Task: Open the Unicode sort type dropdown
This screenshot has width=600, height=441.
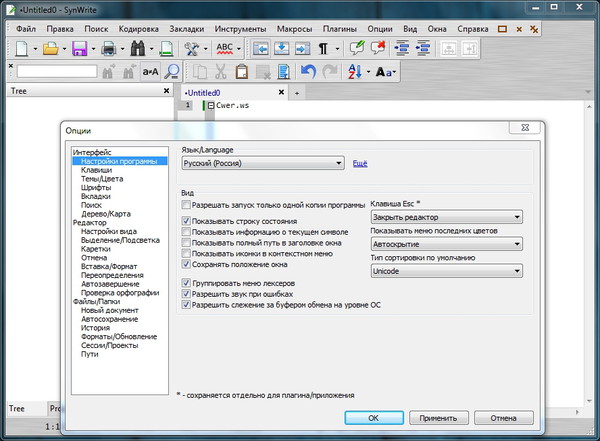Action: [x=446, y=270]
